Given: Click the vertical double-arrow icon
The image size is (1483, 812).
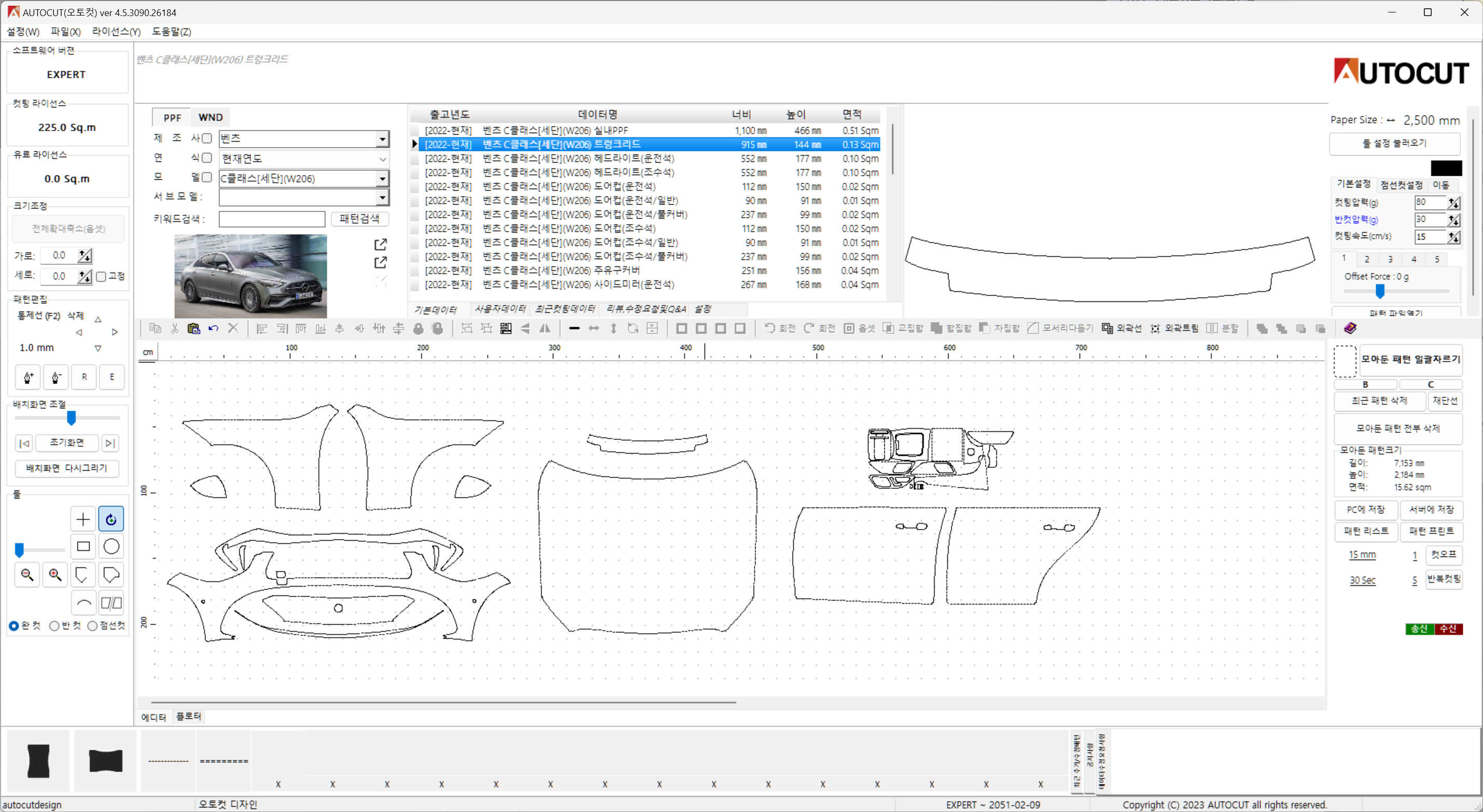Looking at the screenshot, I should pyautogui.click(x=614, y=329).
